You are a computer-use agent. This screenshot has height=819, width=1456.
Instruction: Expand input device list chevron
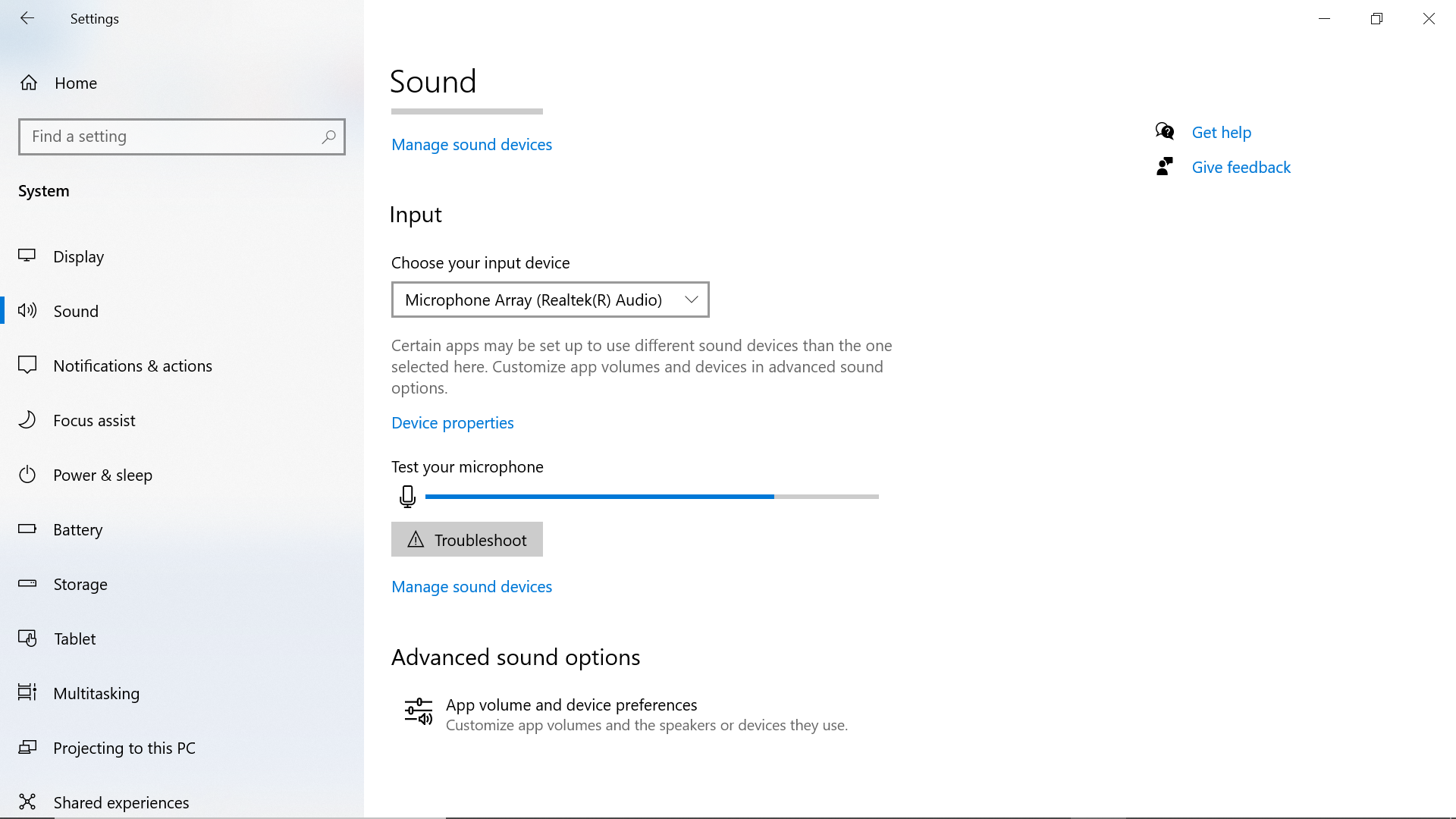point(691,300)
